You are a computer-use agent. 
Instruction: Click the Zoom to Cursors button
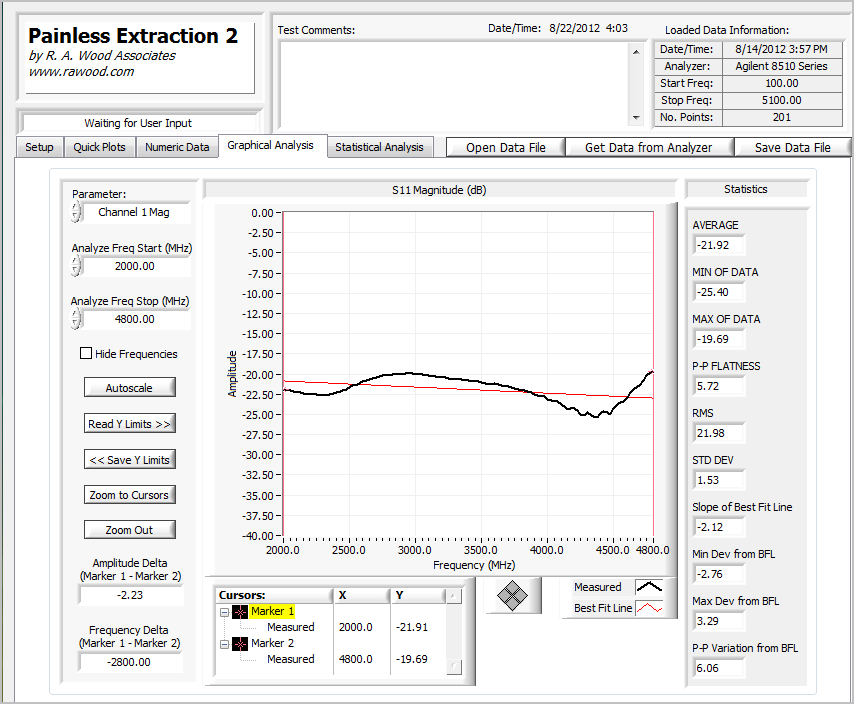click(130, 495)
